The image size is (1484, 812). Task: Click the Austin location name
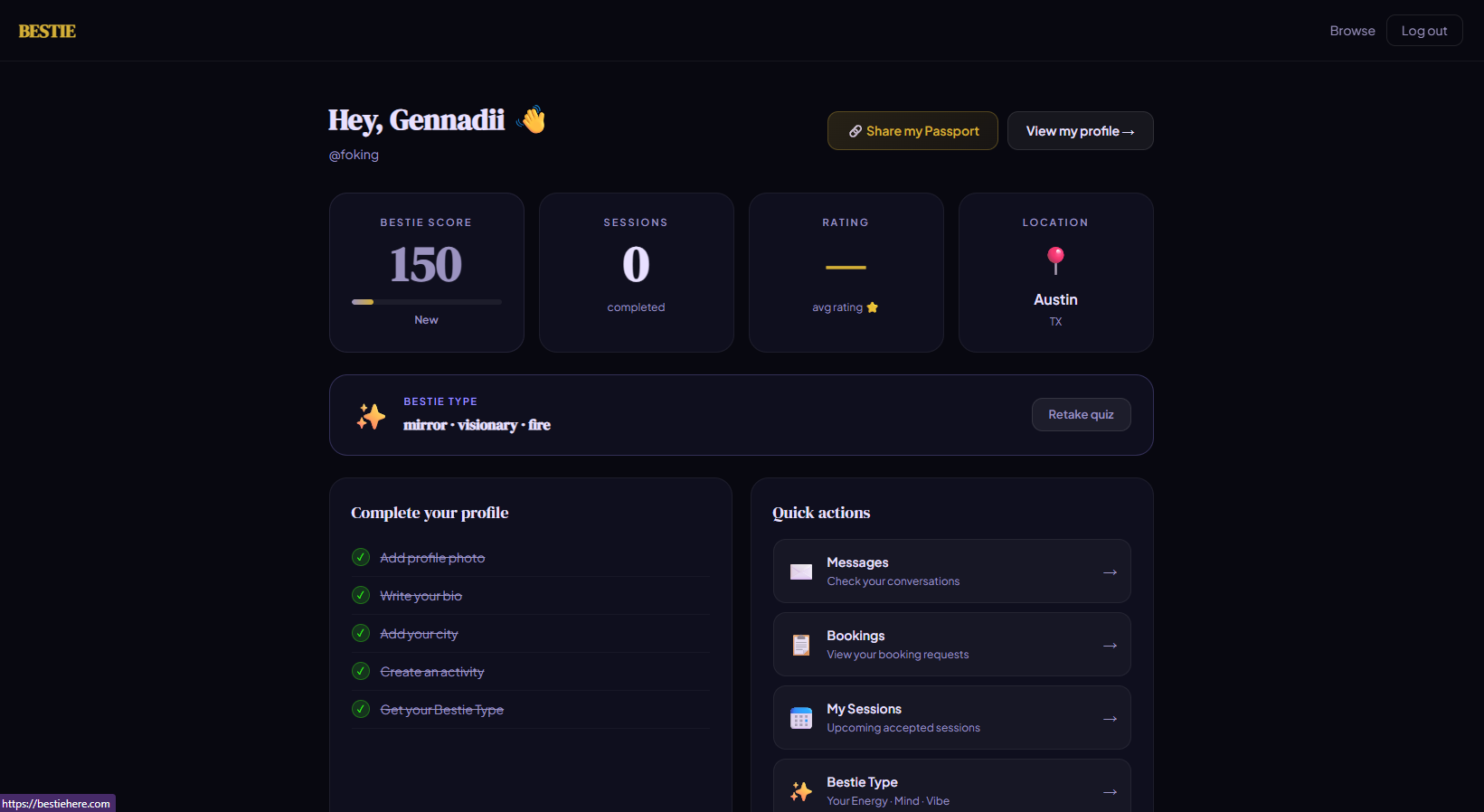tap(1055, 299)
